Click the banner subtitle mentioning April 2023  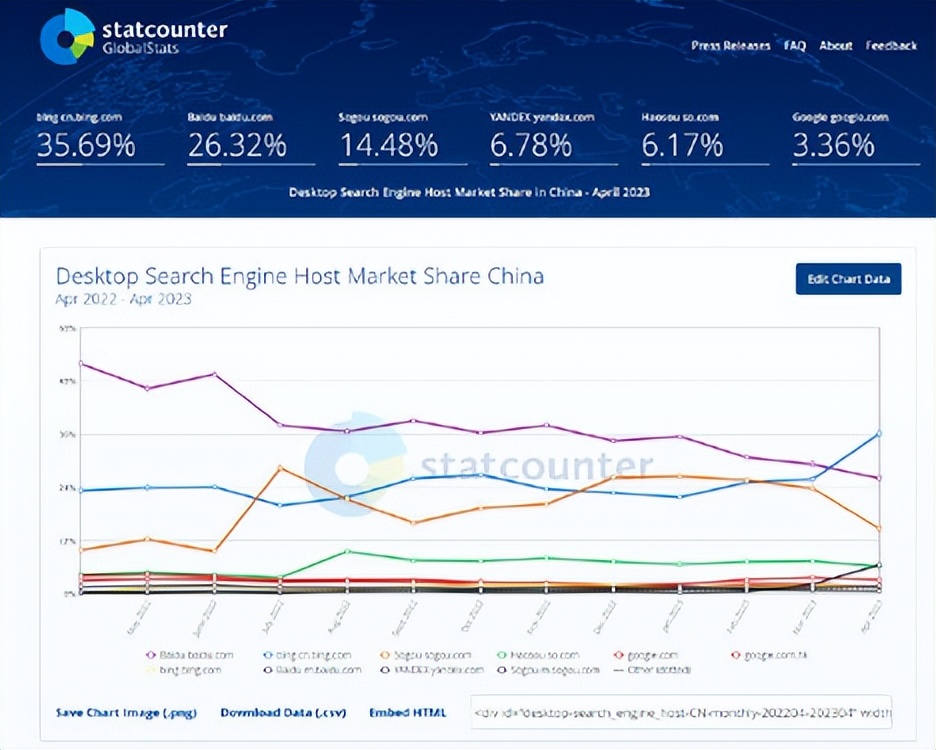(x=469, y=192)
